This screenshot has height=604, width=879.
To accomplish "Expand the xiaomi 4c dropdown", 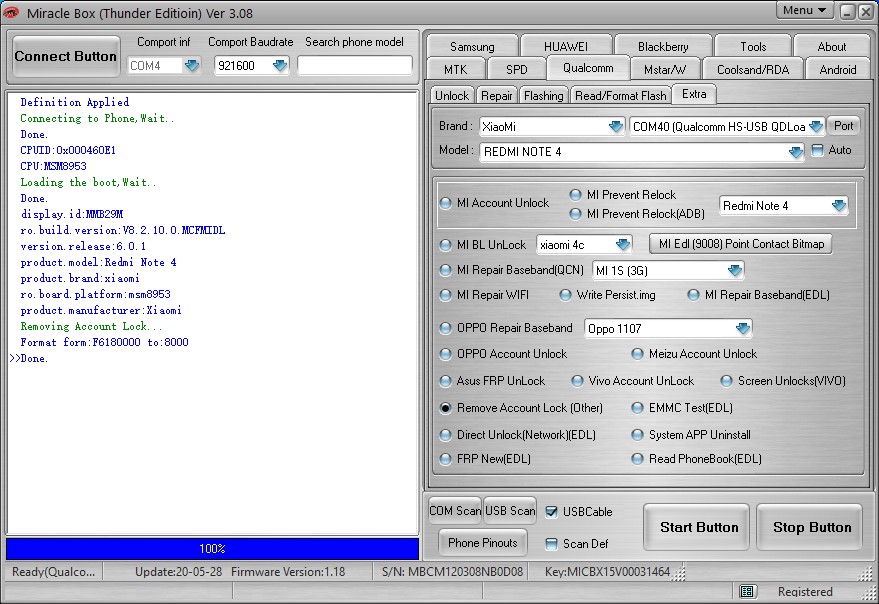I will [623, 245].
